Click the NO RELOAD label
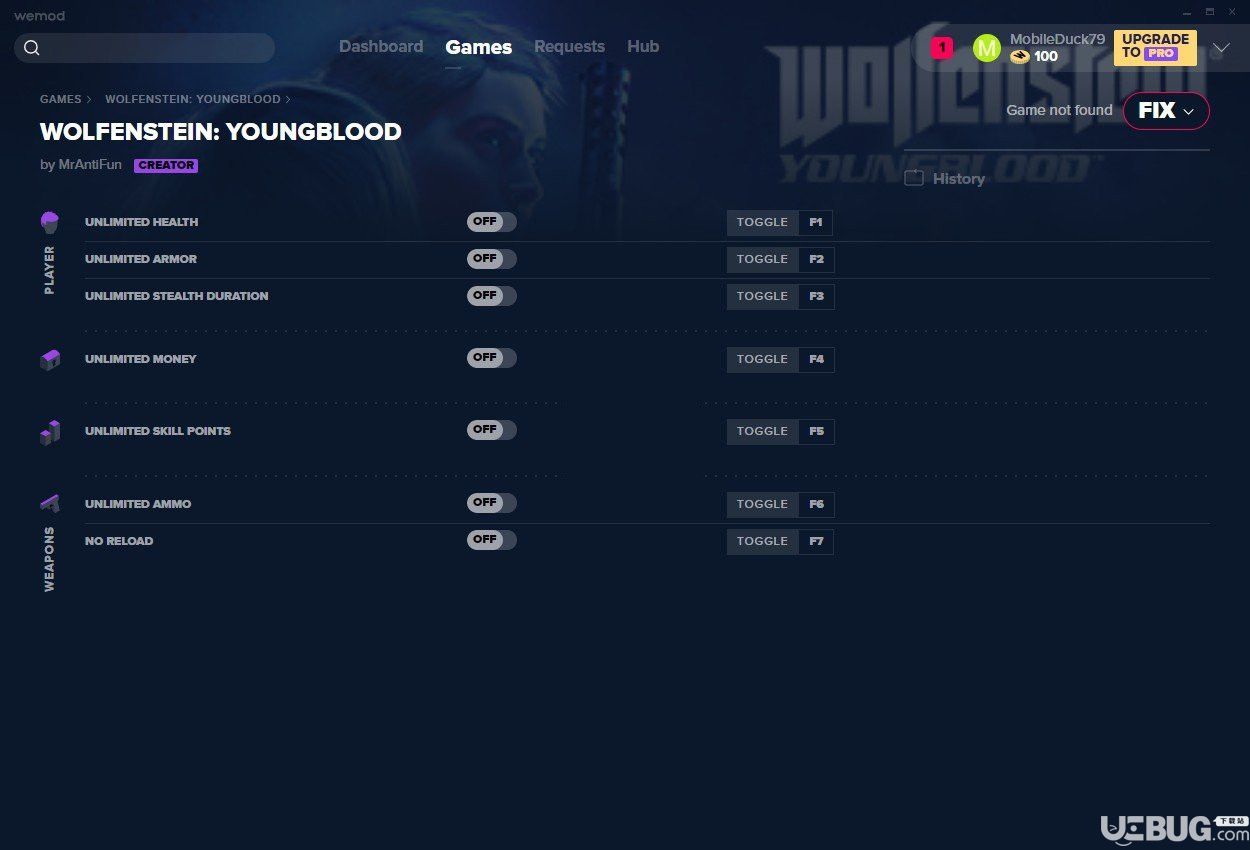Image resolution: width=1250 pixels, height=850 pixels. point(119,541)
